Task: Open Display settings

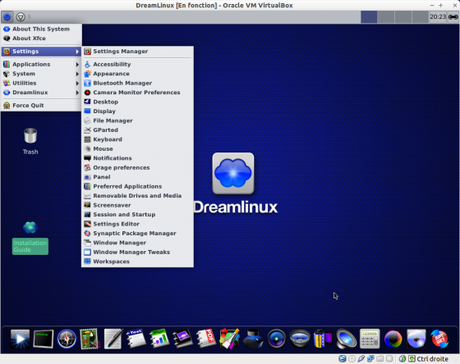Action: point(137,111)
